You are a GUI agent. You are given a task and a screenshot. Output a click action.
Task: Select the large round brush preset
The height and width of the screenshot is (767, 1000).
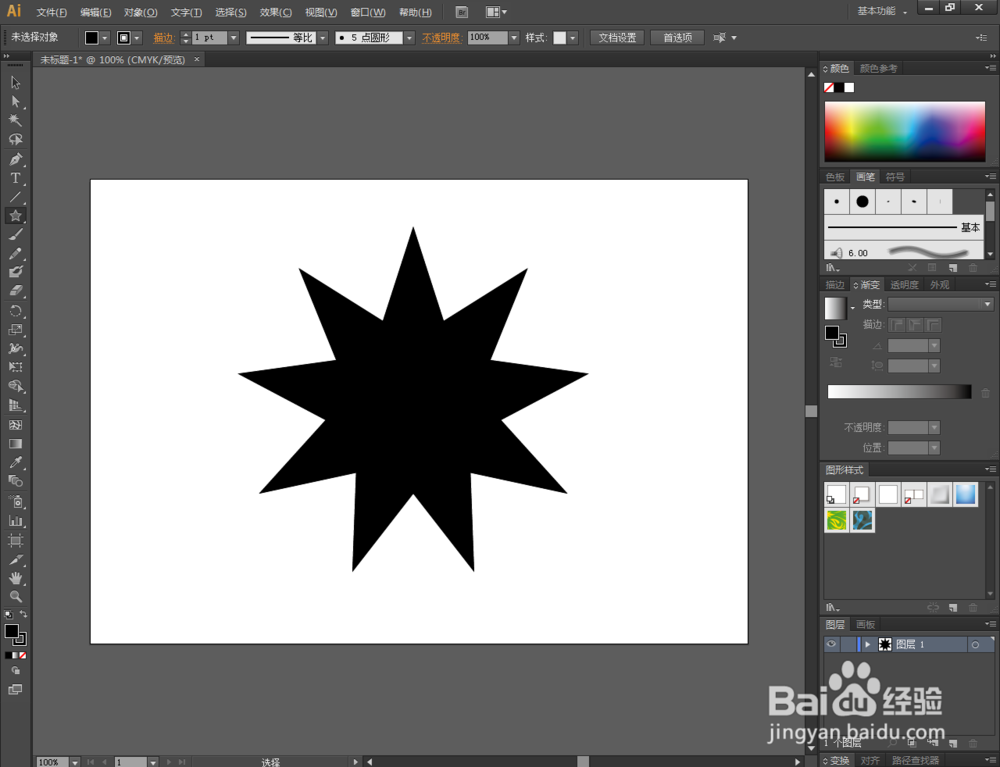pos(862,201)
